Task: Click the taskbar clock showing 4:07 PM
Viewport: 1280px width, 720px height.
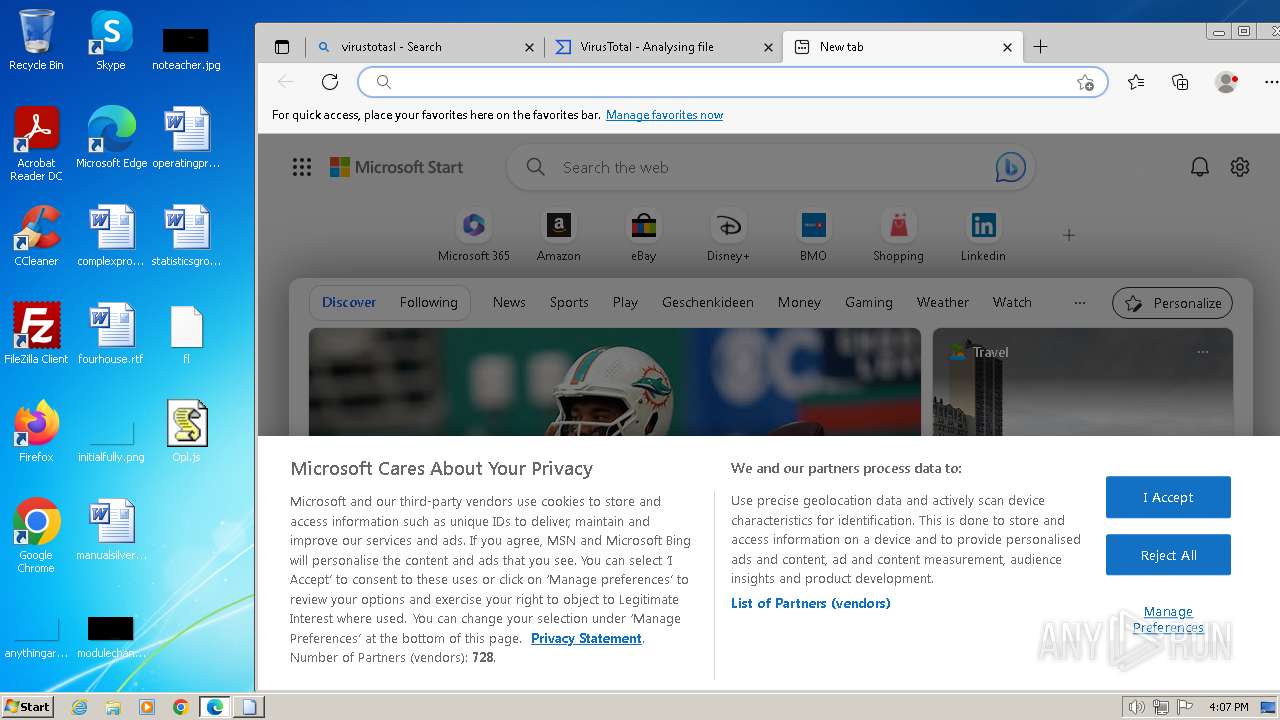Action: click(x=1228, y=707)
